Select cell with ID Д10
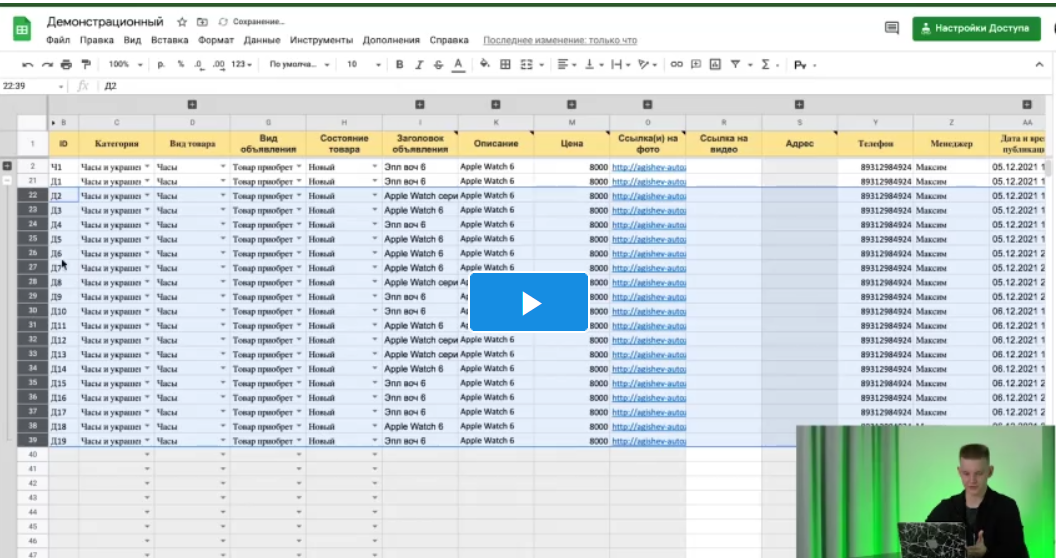 click(63, 311)
